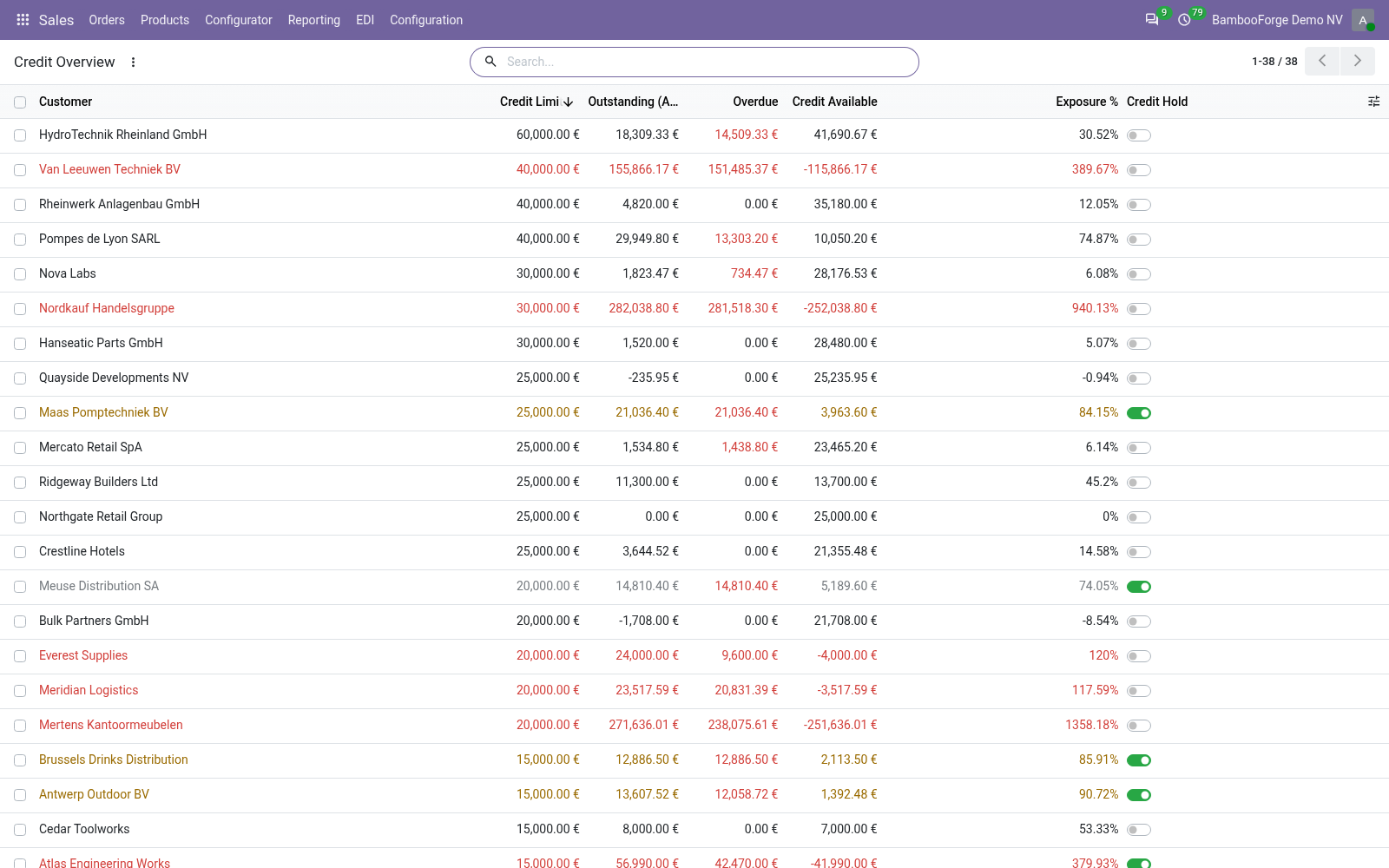Click the user avatar icon

click(x=1362, y=20)
